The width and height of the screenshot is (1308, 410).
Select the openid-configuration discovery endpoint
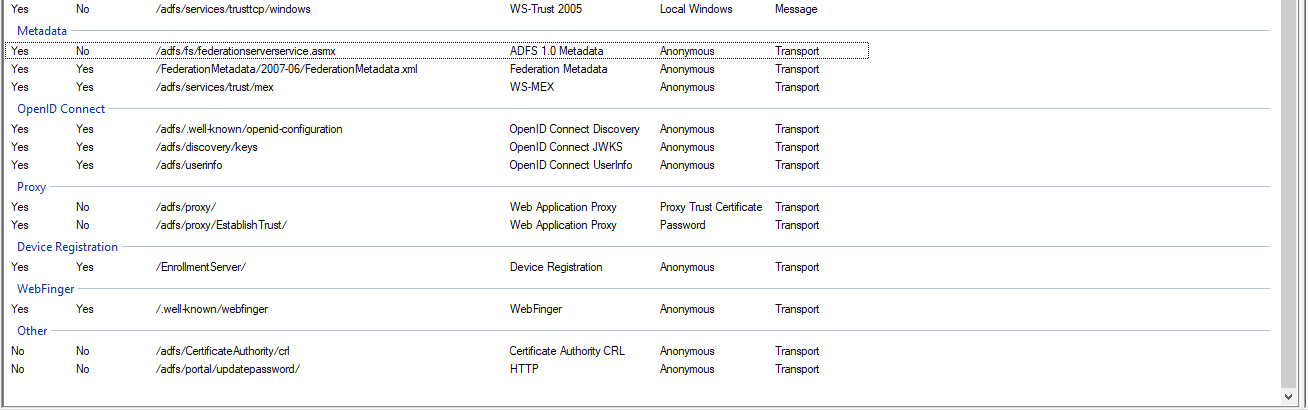(249, 129)
